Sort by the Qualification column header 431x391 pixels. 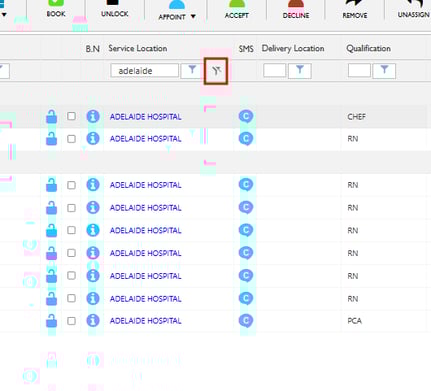pyautogui.click(x=368, y=48)
